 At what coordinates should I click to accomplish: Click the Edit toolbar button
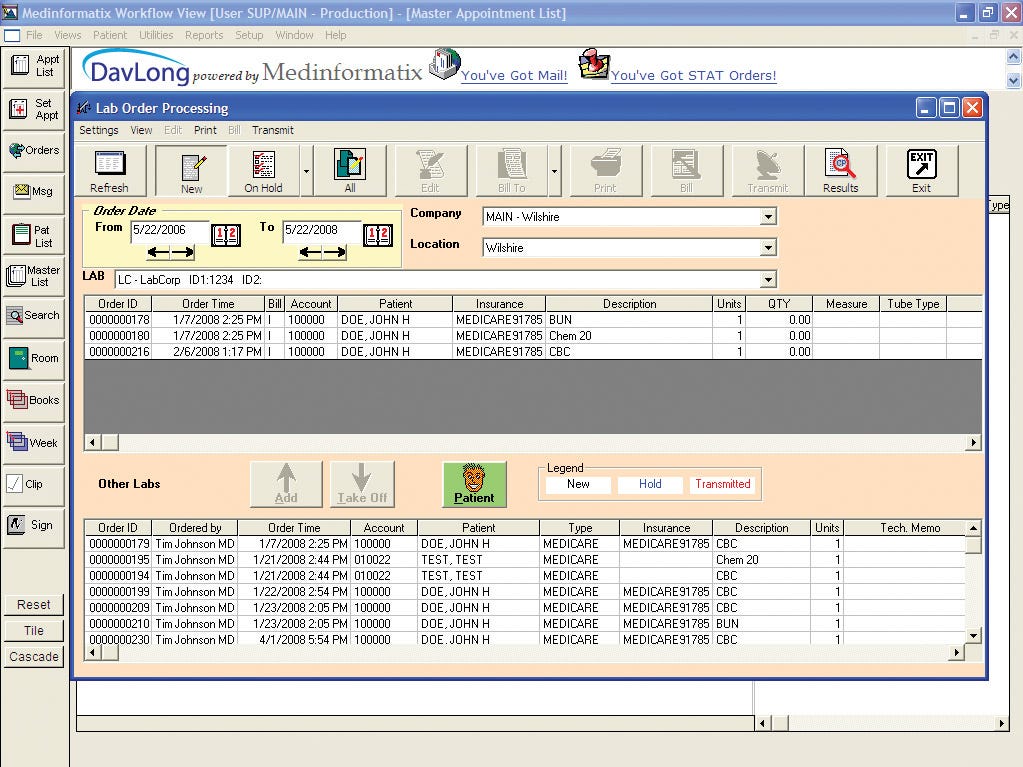[x=430, y=171]
